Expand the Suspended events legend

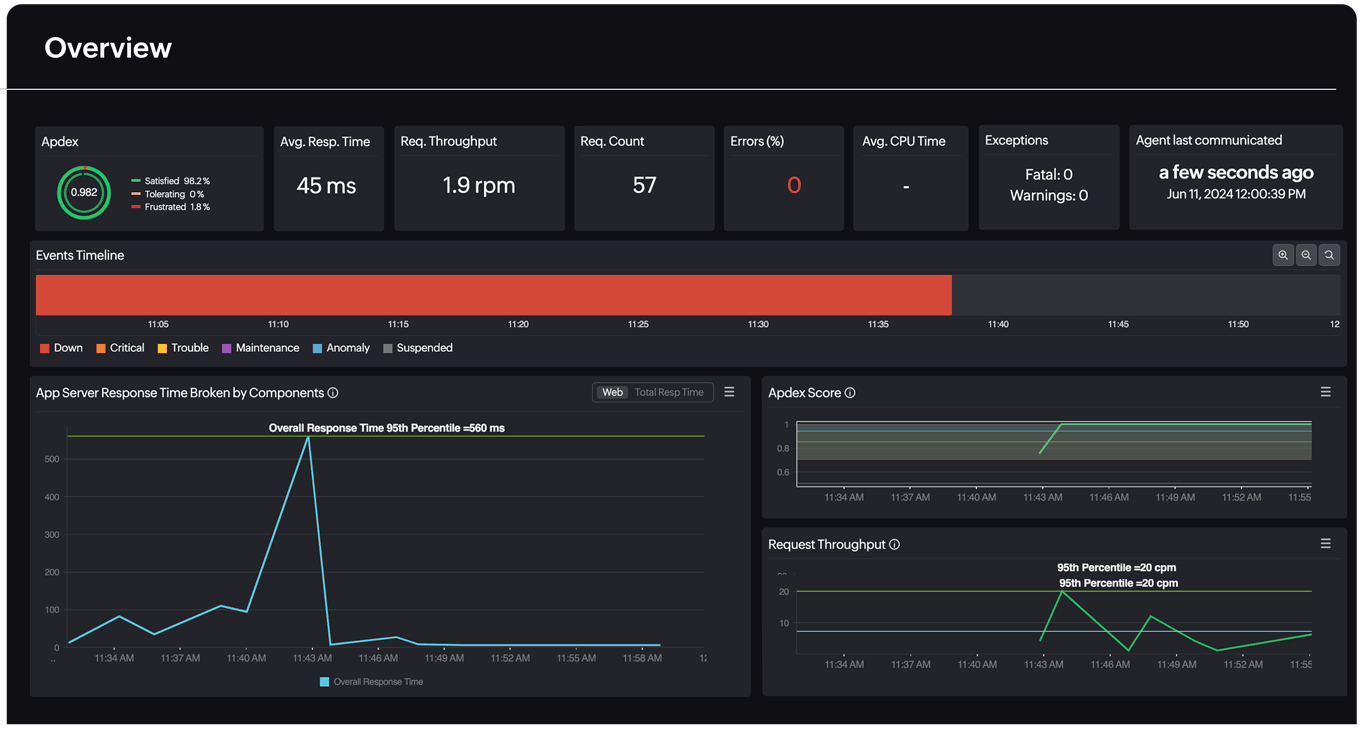[418, 347]
